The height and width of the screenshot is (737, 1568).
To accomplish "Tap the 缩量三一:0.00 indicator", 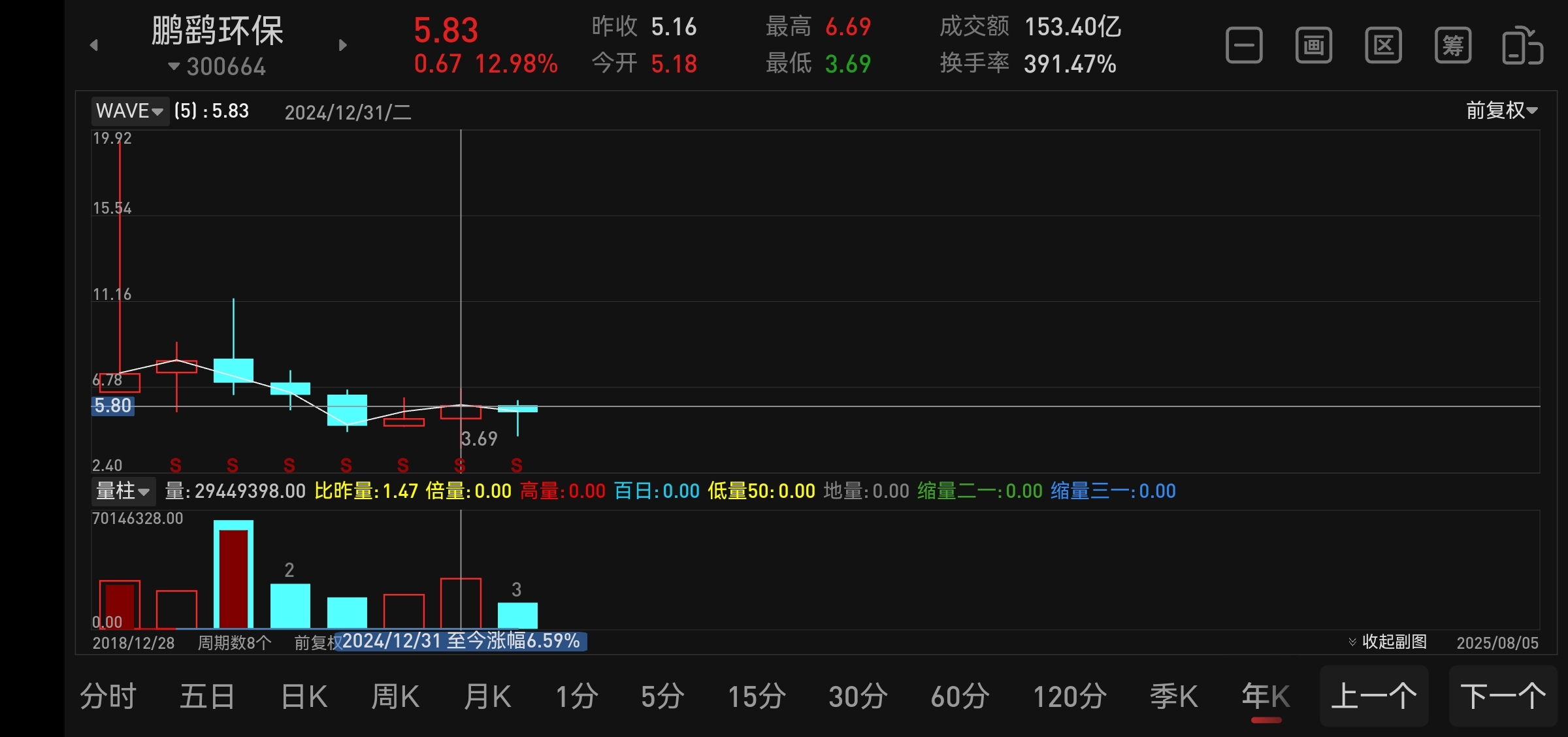I will pyautogui.click(x=1113, y=491).
